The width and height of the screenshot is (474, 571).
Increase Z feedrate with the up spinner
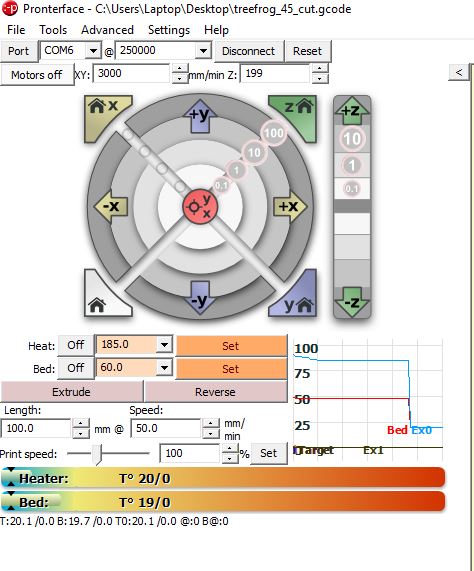coord(320,68)
